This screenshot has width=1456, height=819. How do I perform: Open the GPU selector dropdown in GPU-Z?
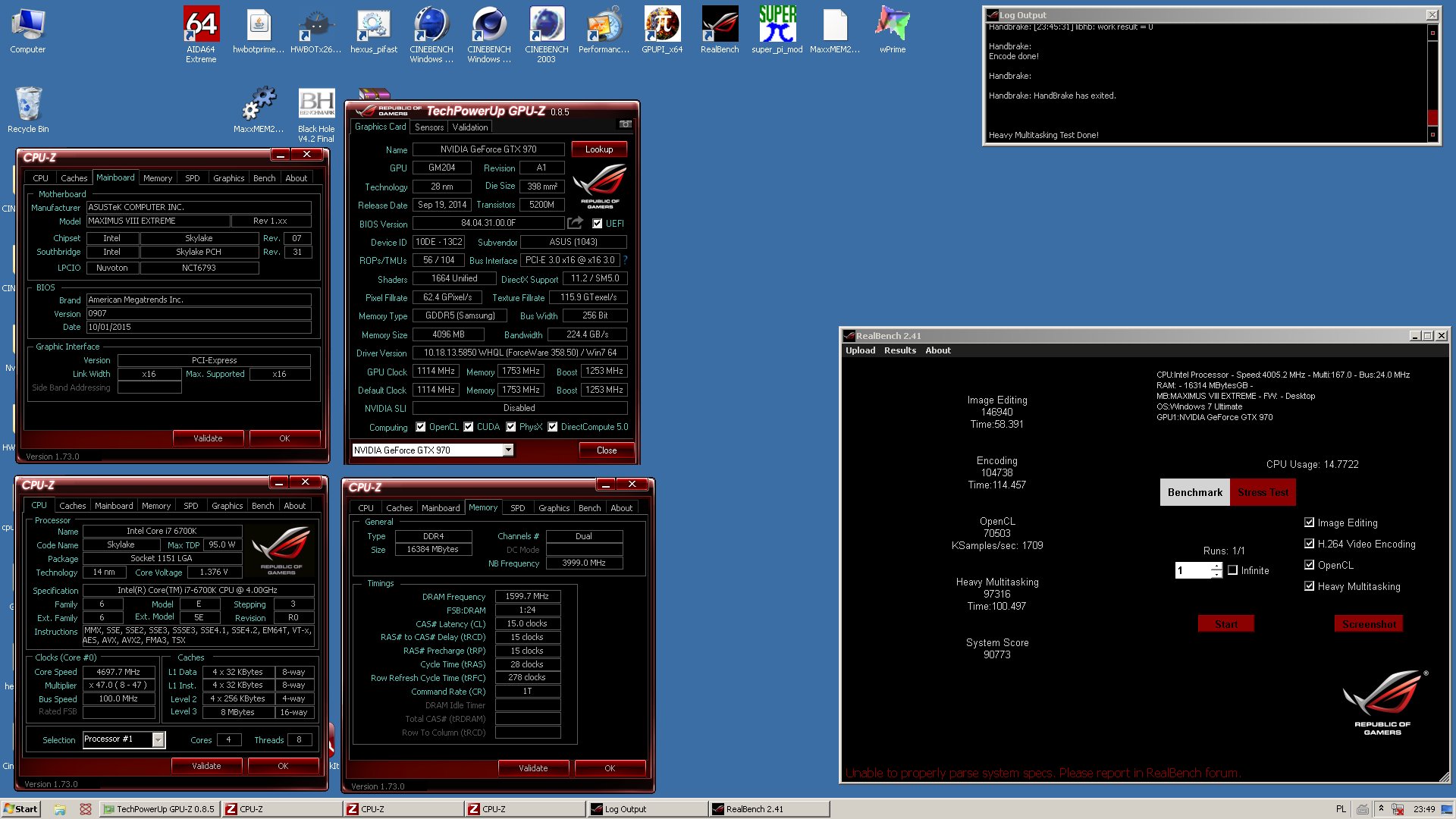coord(508,450)
